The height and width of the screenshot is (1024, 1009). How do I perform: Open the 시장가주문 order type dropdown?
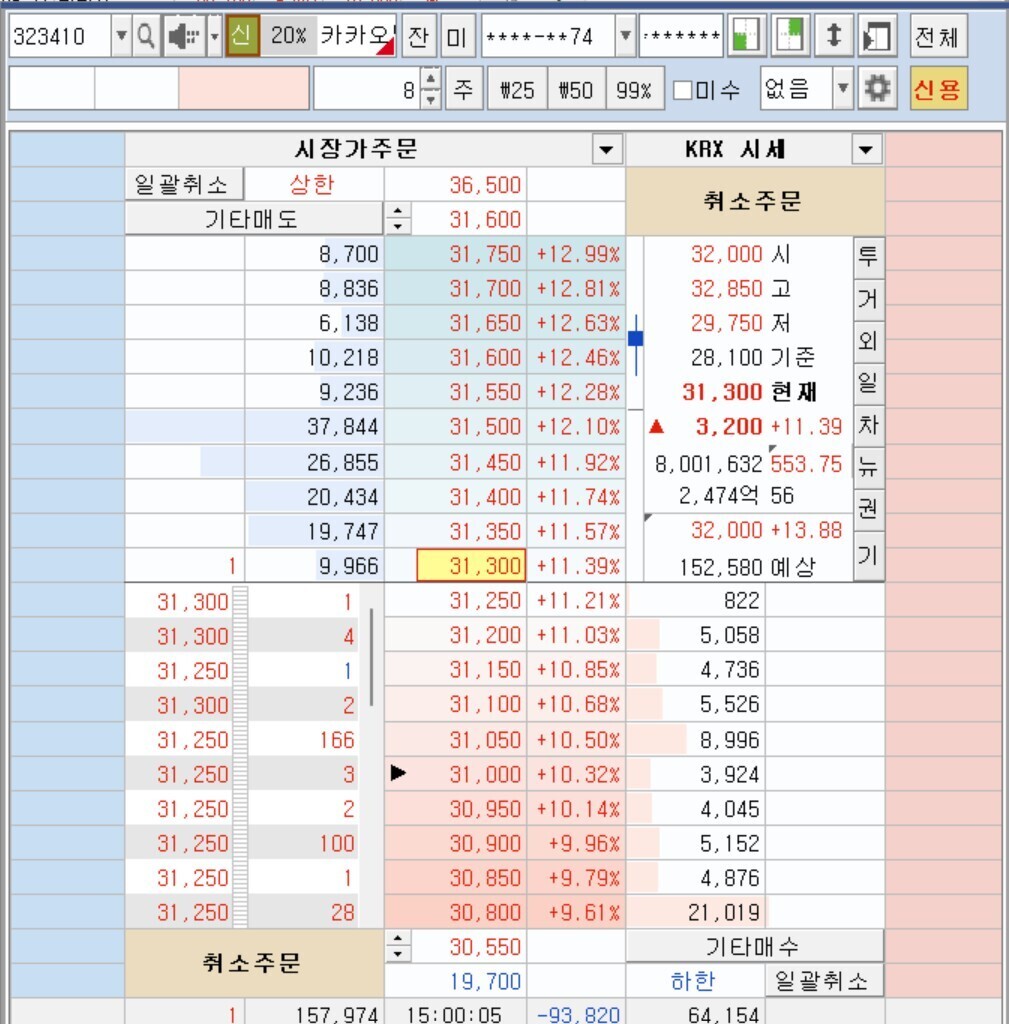tap(607, 150)
